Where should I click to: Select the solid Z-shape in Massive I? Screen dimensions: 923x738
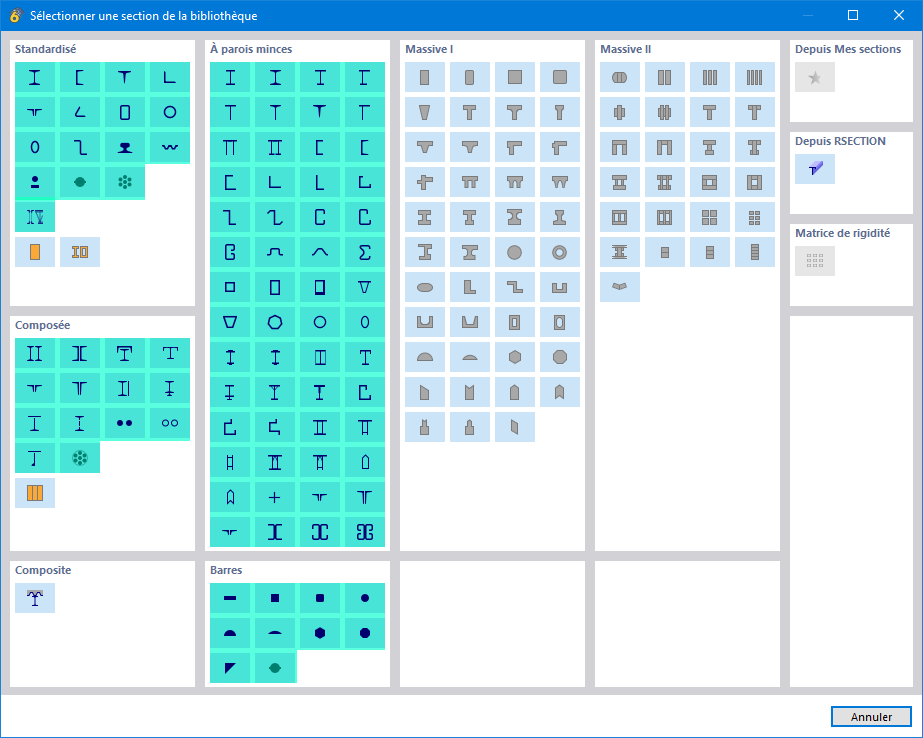coord(514,287)
